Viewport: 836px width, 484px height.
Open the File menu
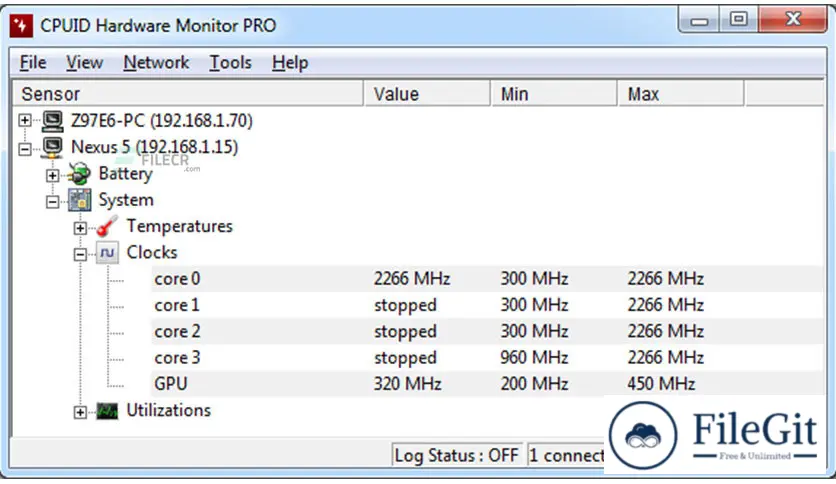33,63
